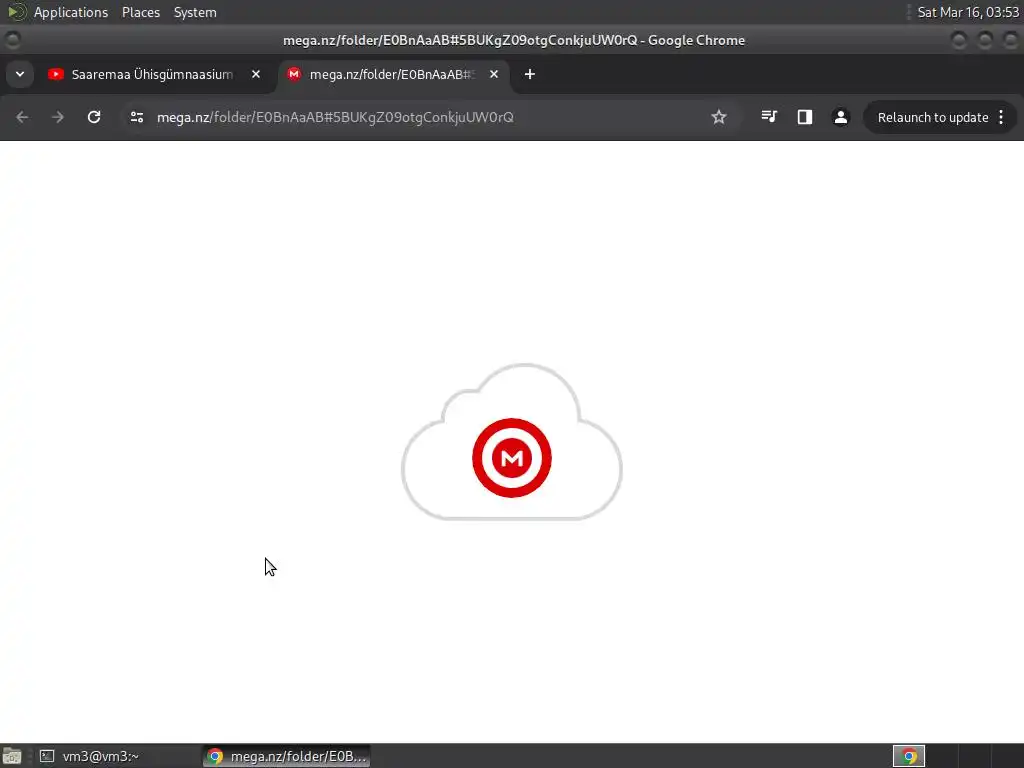Viewport: 1024px width, 768px height.
Task: Open the Places menu
Action: point(141,12)
